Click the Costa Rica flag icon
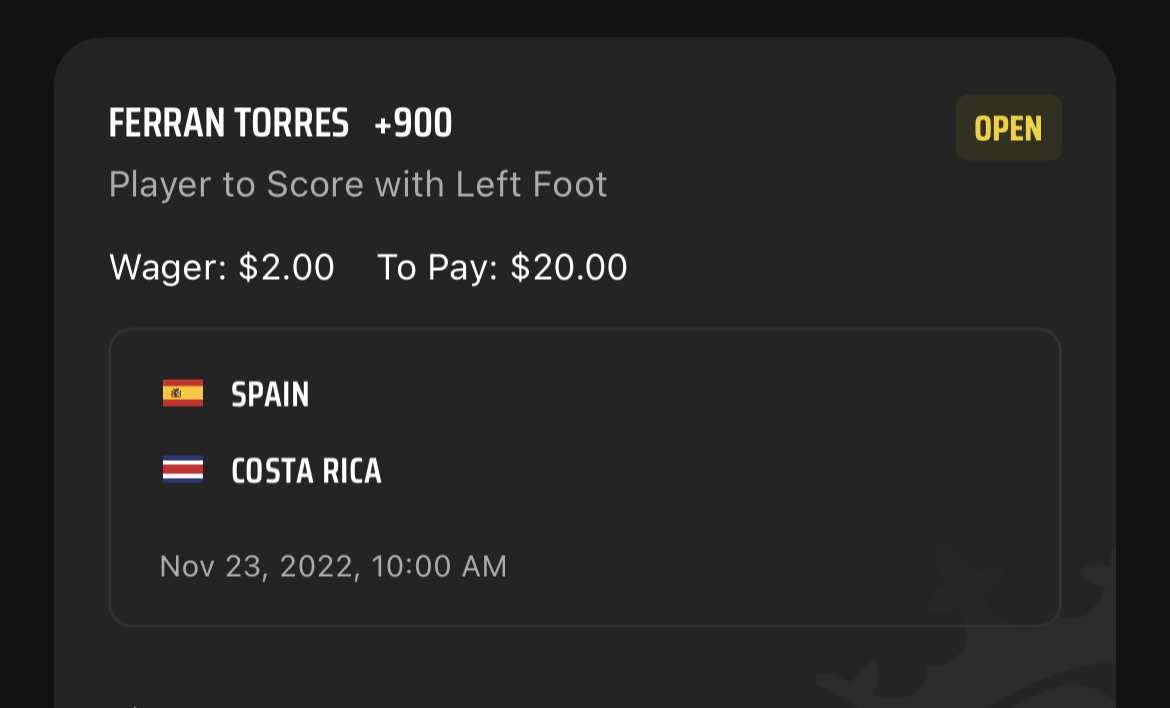Viewport: 1170px width, 708px height. tap(183, 470)
